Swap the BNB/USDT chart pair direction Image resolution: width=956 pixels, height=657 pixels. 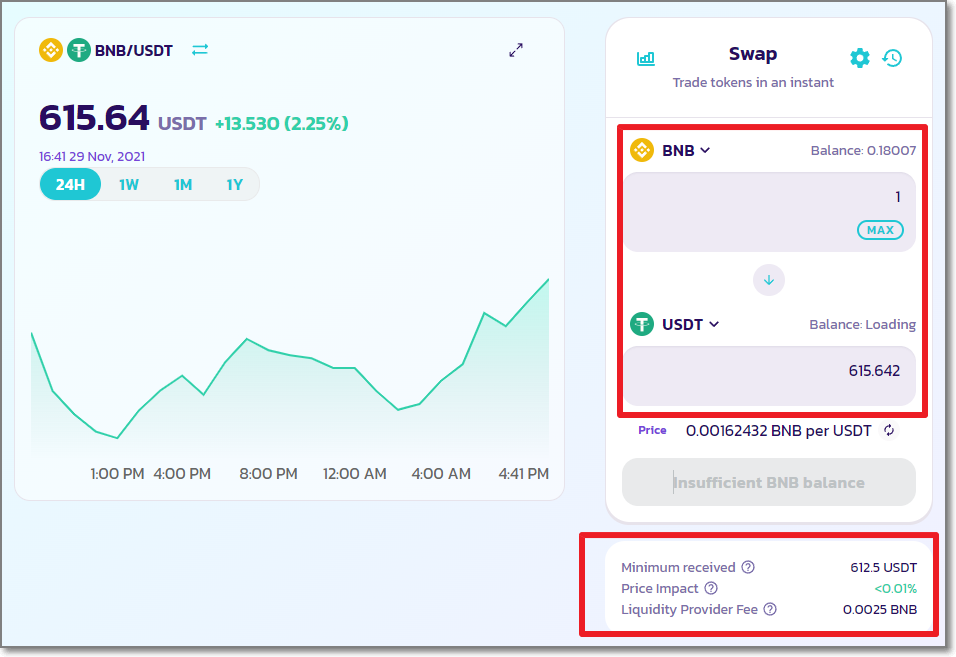point(200,50)
